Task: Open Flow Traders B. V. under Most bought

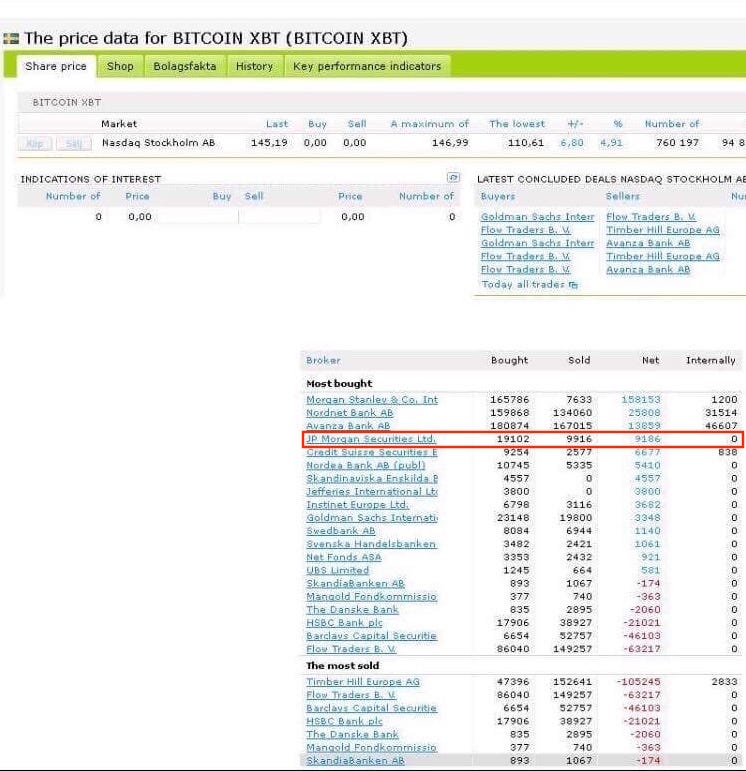Action: (x=351, y=649)
